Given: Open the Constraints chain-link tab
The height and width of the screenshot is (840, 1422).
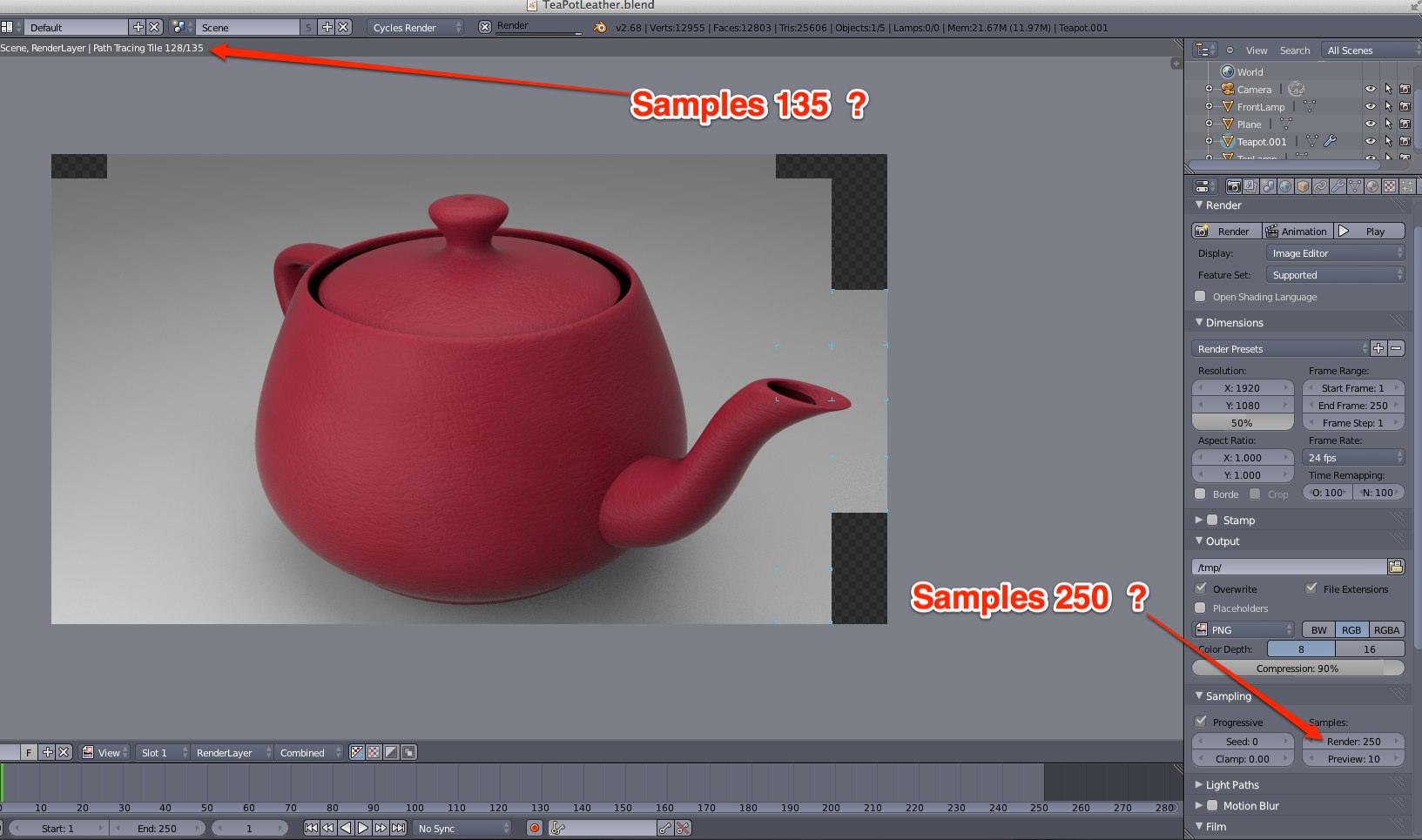Looking at the screenshot, I should click(x=1320, y=186).
